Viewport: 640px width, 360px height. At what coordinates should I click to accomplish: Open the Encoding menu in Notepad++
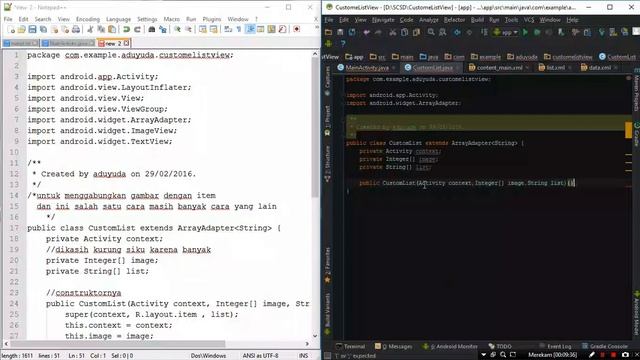pyautogui.click(x=87, y=19)
